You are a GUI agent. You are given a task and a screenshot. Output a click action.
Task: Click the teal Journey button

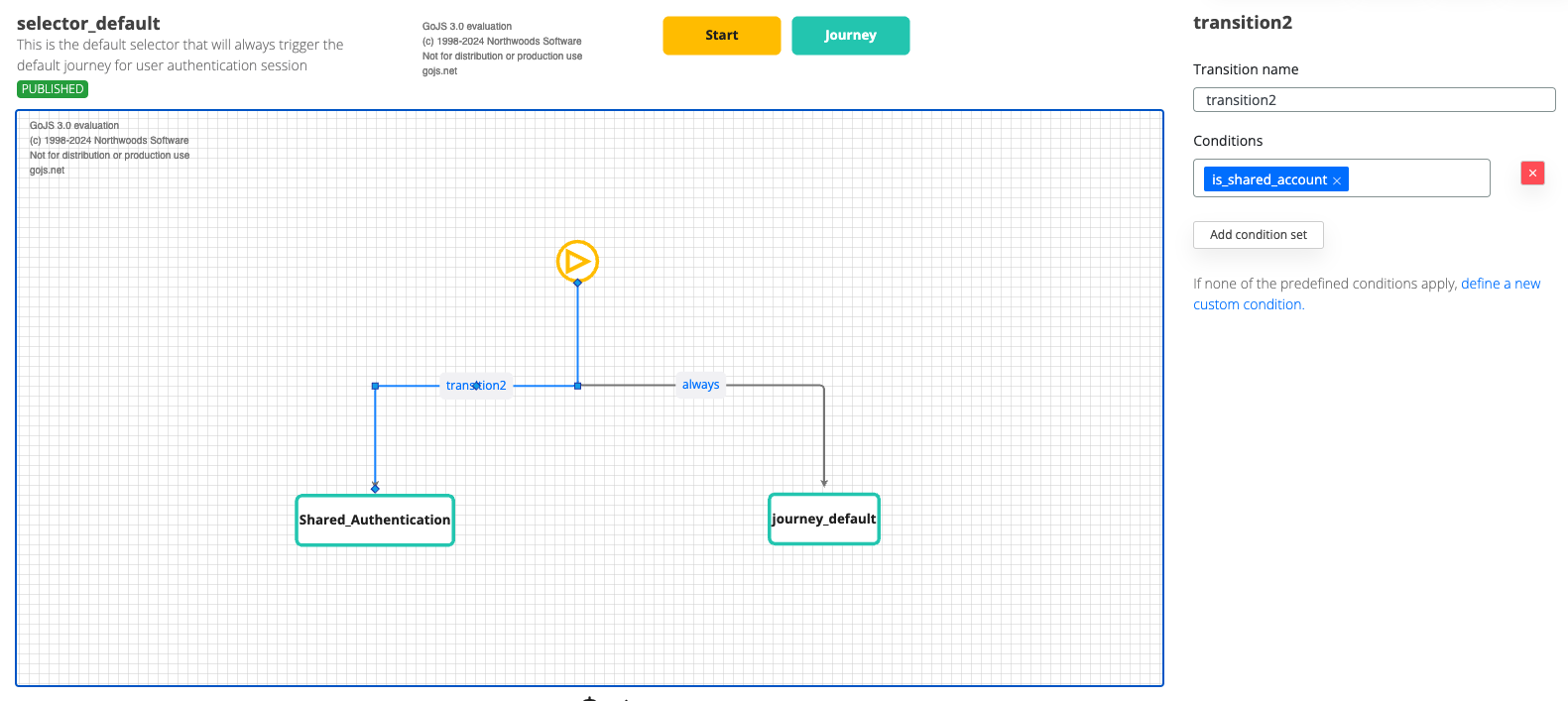[x=850, y=36]
